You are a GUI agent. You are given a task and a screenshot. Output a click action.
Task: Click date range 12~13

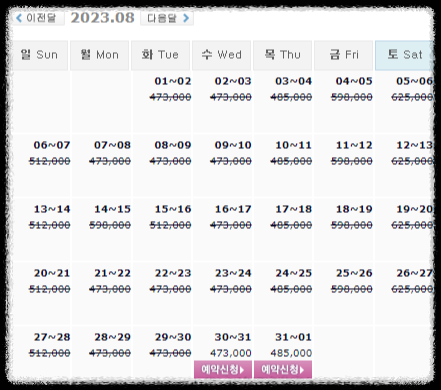[x=414, y=145]
